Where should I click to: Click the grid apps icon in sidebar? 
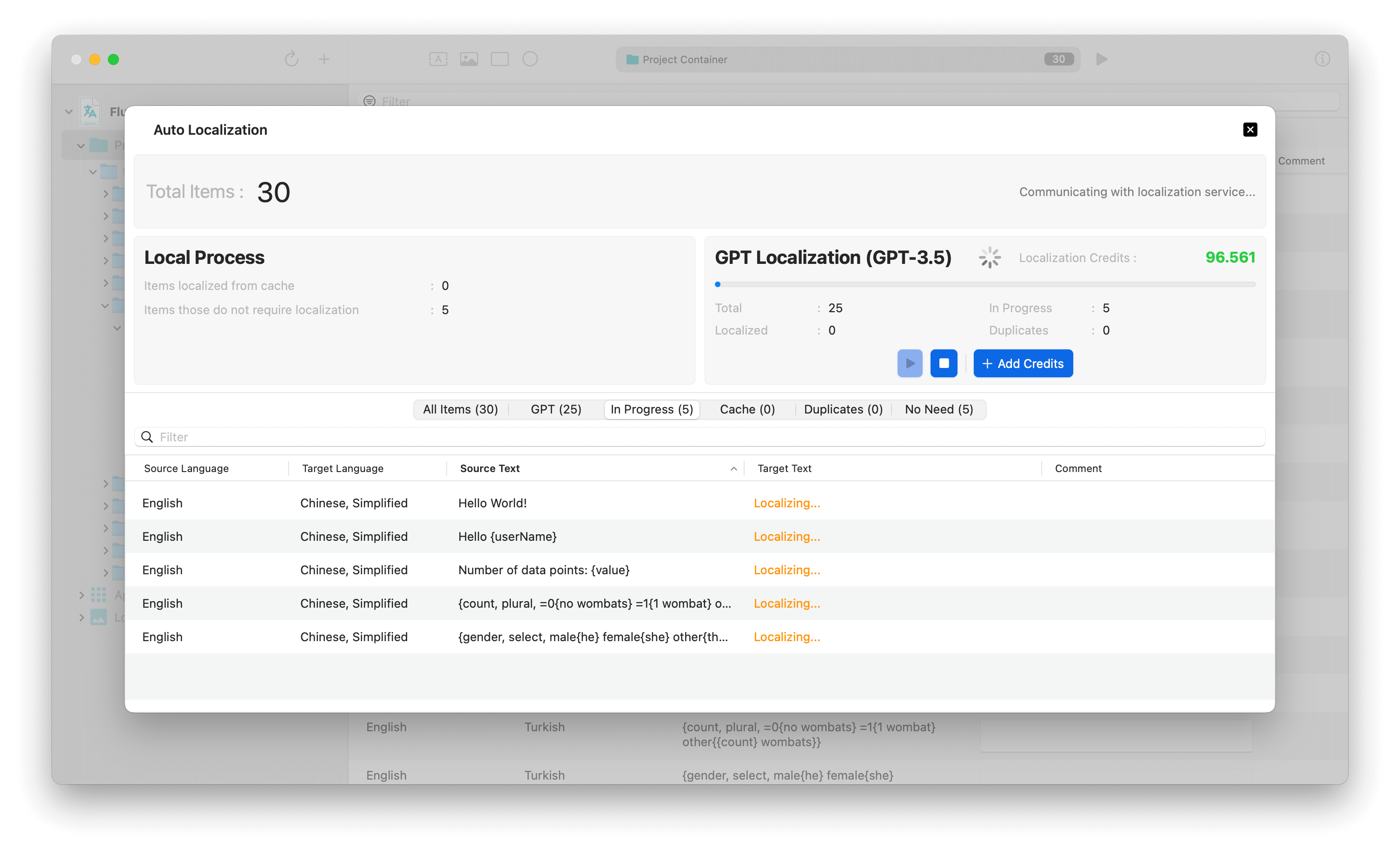[x=98, y=595]
